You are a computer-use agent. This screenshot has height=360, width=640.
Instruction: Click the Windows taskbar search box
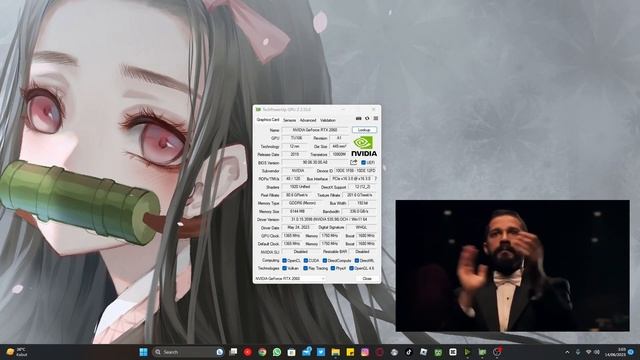[x=188, y=352]
